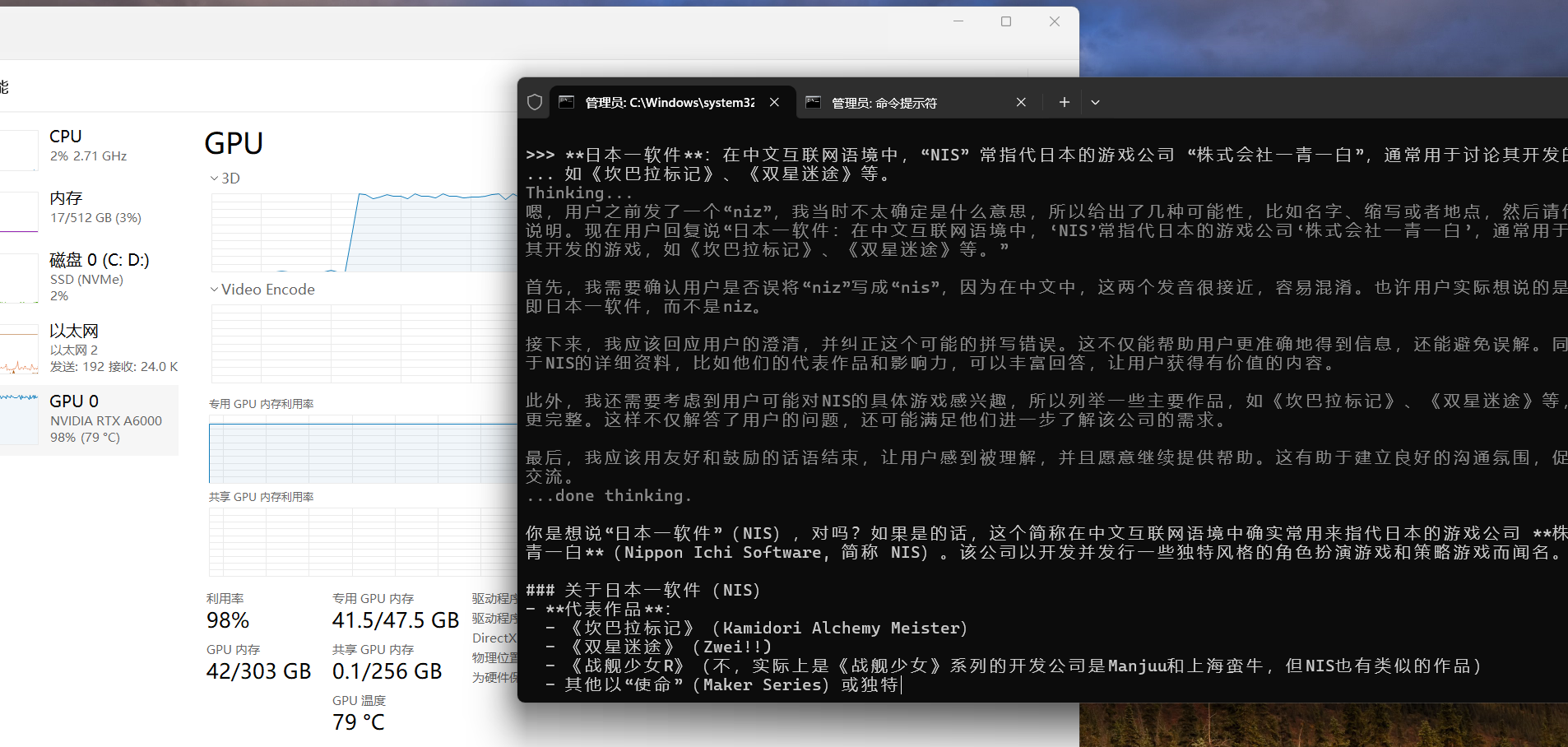Close the C:\Windows\system32 terminal tab

774,102
